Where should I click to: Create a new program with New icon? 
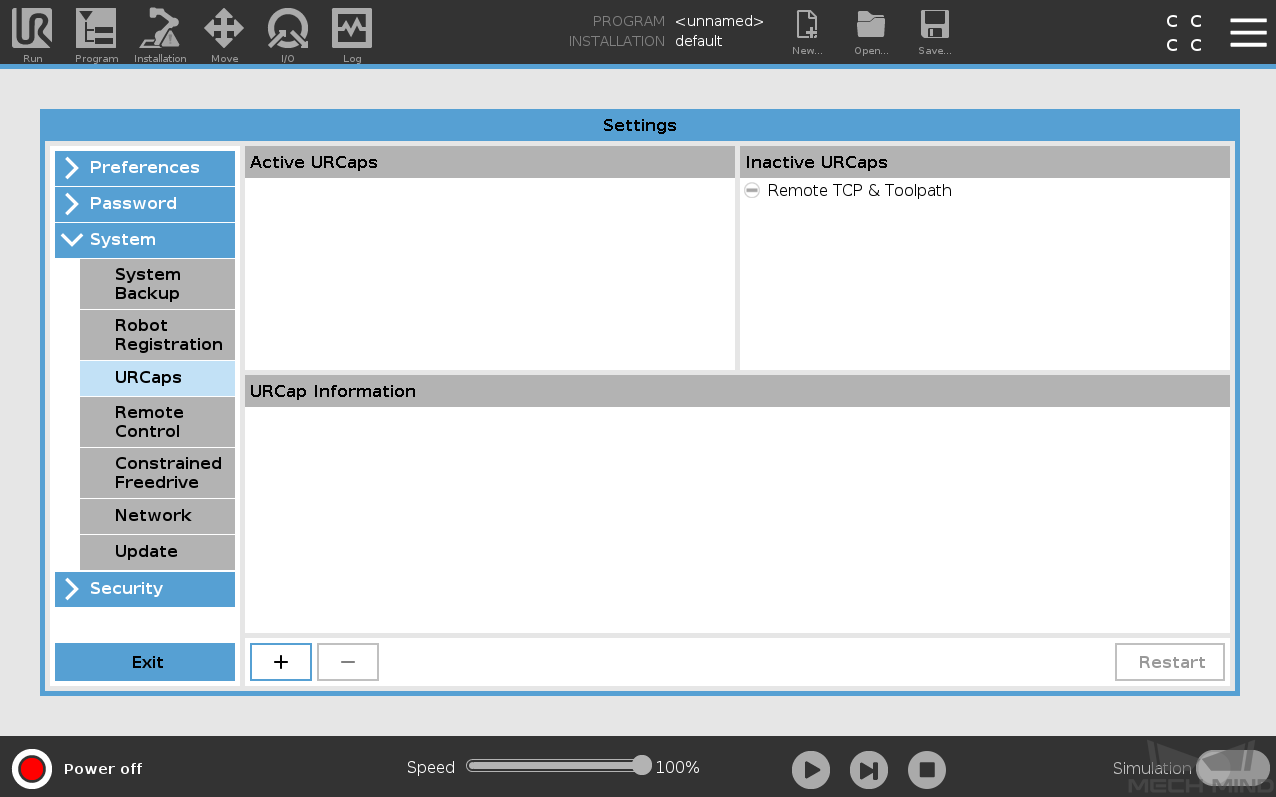(x=807, y=25)
